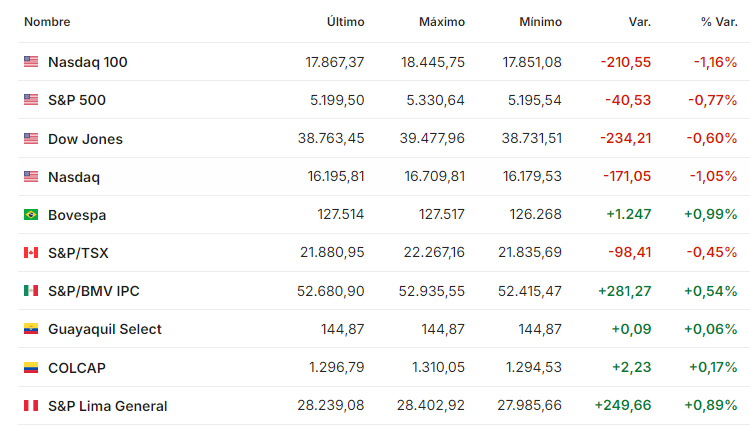The width and height of the screenshot is (750, 426).
Task: Sort by the Máximo column header
Action: click(x=441, y=22)
